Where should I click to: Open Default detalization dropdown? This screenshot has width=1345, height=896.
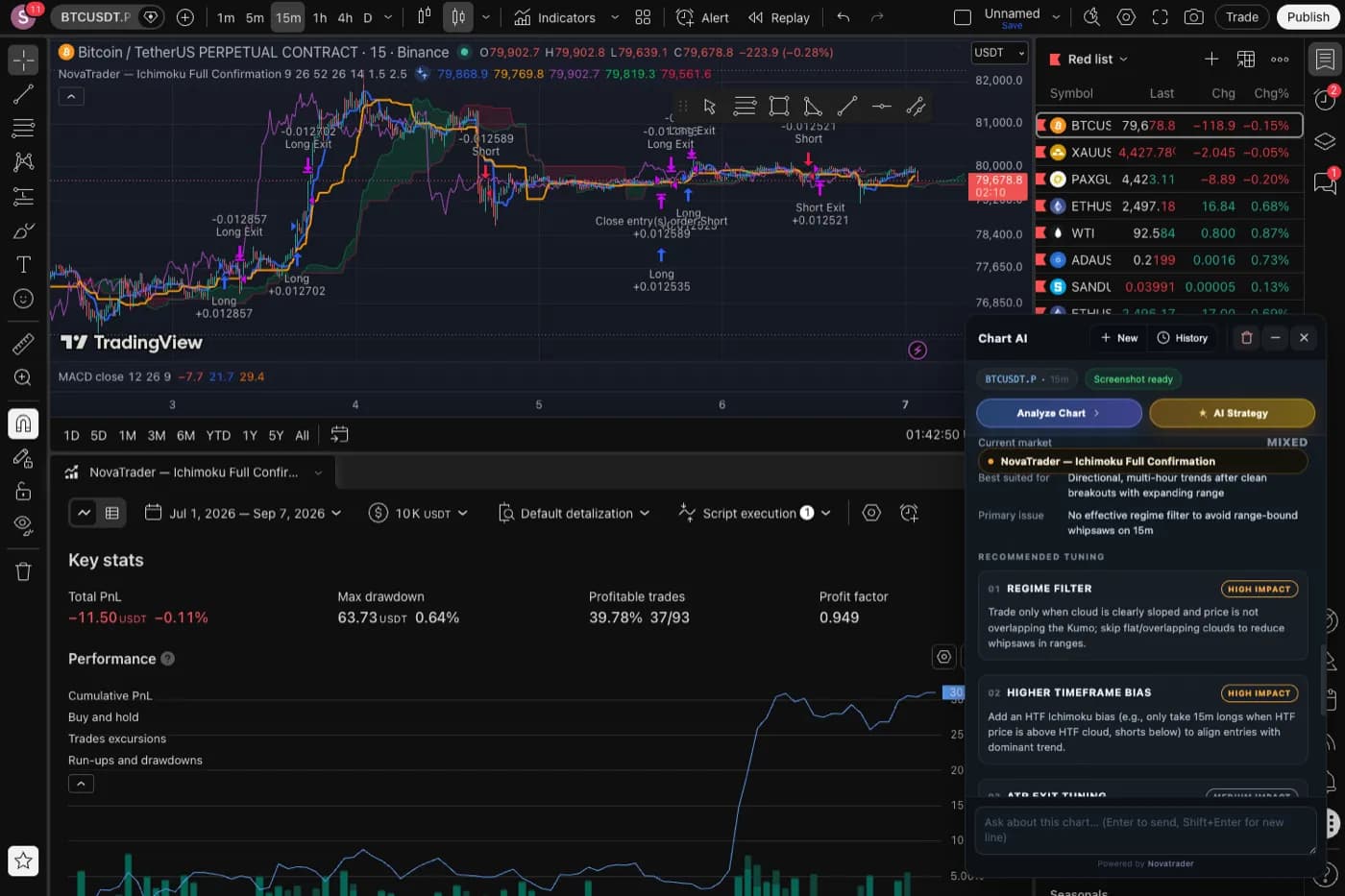(574, 513)
